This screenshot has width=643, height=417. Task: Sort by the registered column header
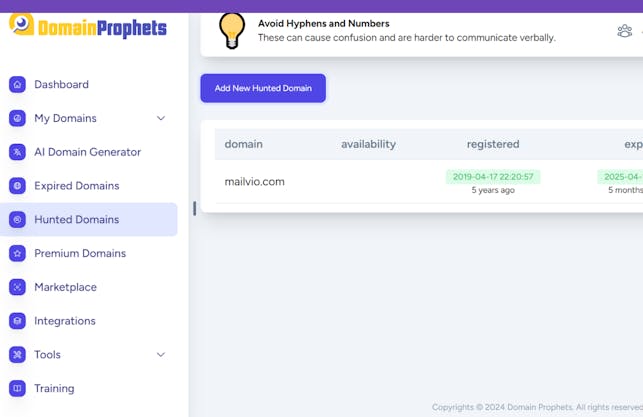(492, 144)
